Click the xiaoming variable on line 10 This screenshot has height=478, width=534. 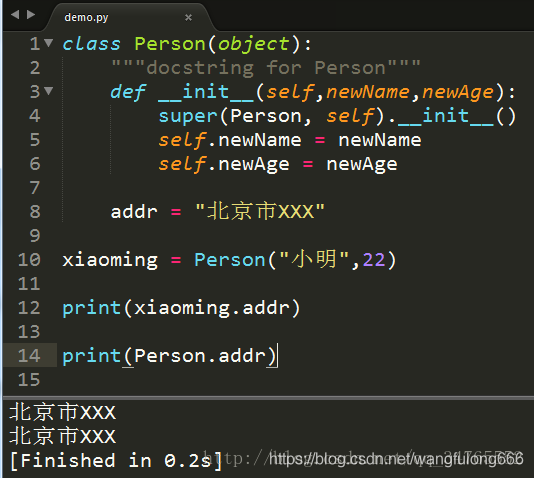point(110,260)
